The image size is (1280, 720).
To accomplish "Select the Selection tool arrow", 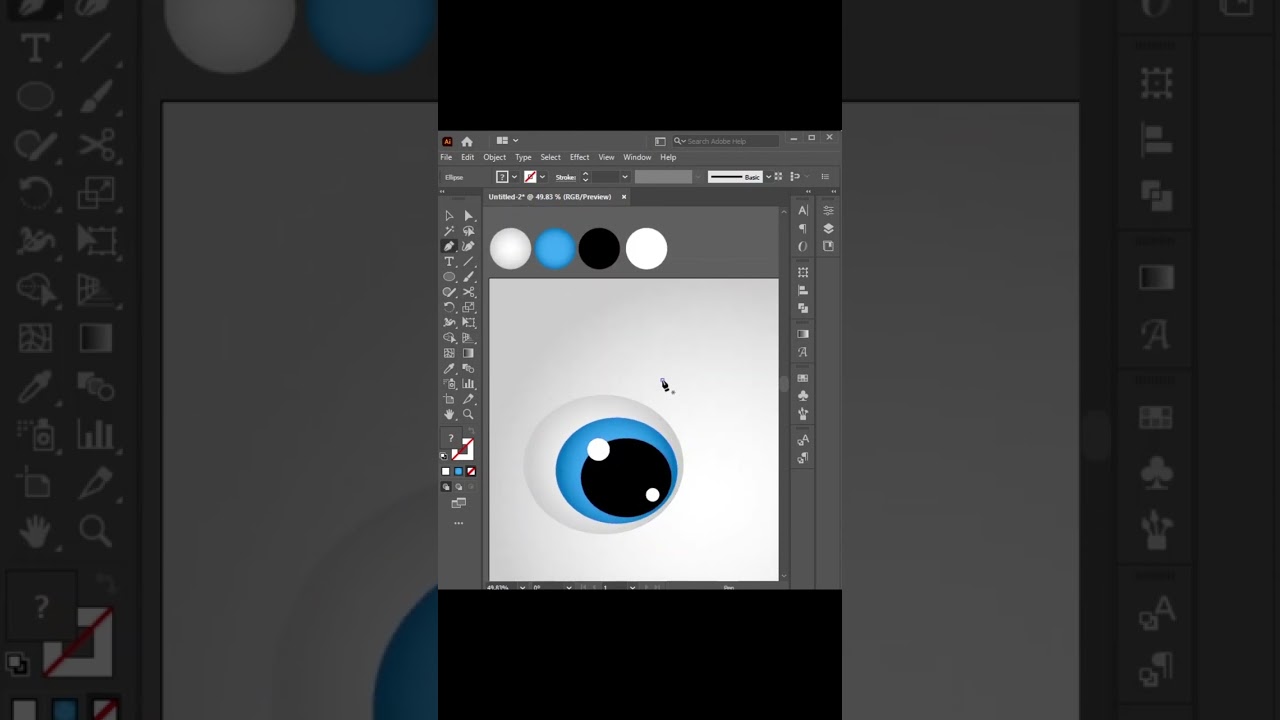I will click(449, 216).
